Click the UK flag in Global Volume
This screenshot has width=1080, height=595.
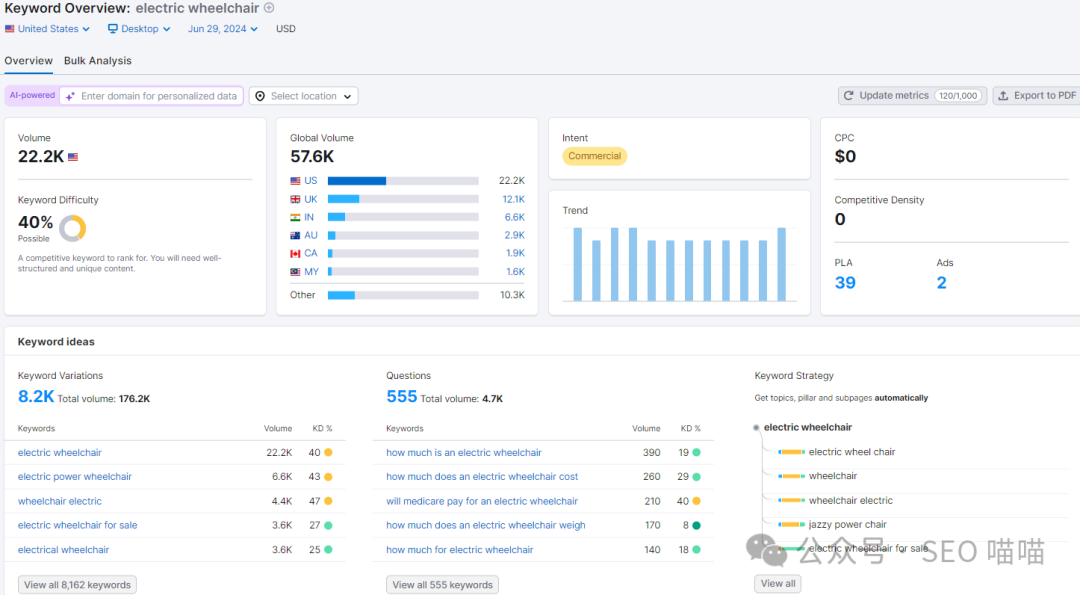295,199
